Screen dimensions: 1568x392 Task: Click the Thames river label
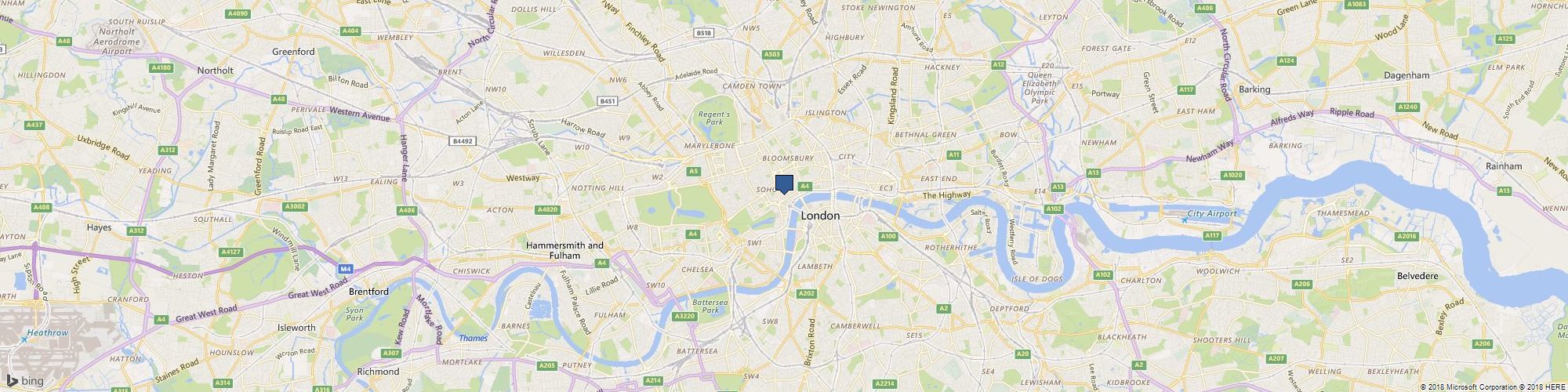[473, 339]
